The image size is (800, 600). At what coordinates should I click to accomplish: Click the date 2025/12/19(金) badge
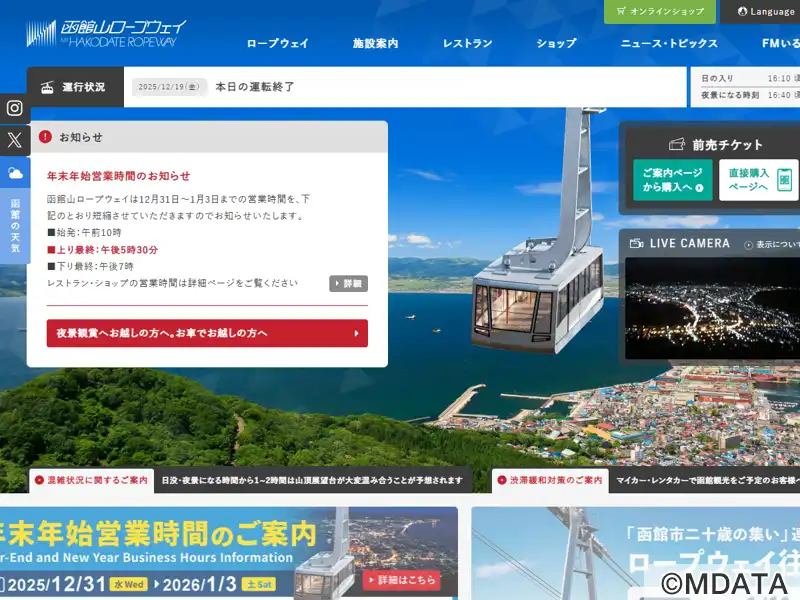click(x=169, y=87)
